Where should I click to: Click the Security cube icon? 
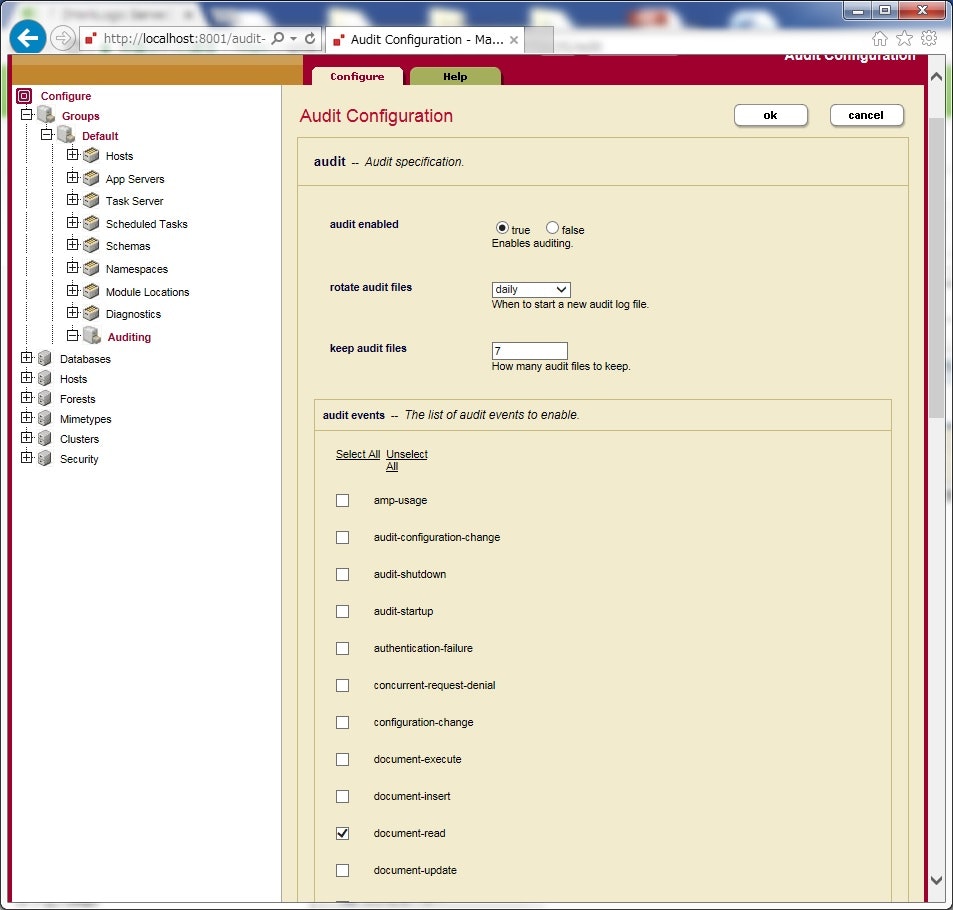click(44, 458)
